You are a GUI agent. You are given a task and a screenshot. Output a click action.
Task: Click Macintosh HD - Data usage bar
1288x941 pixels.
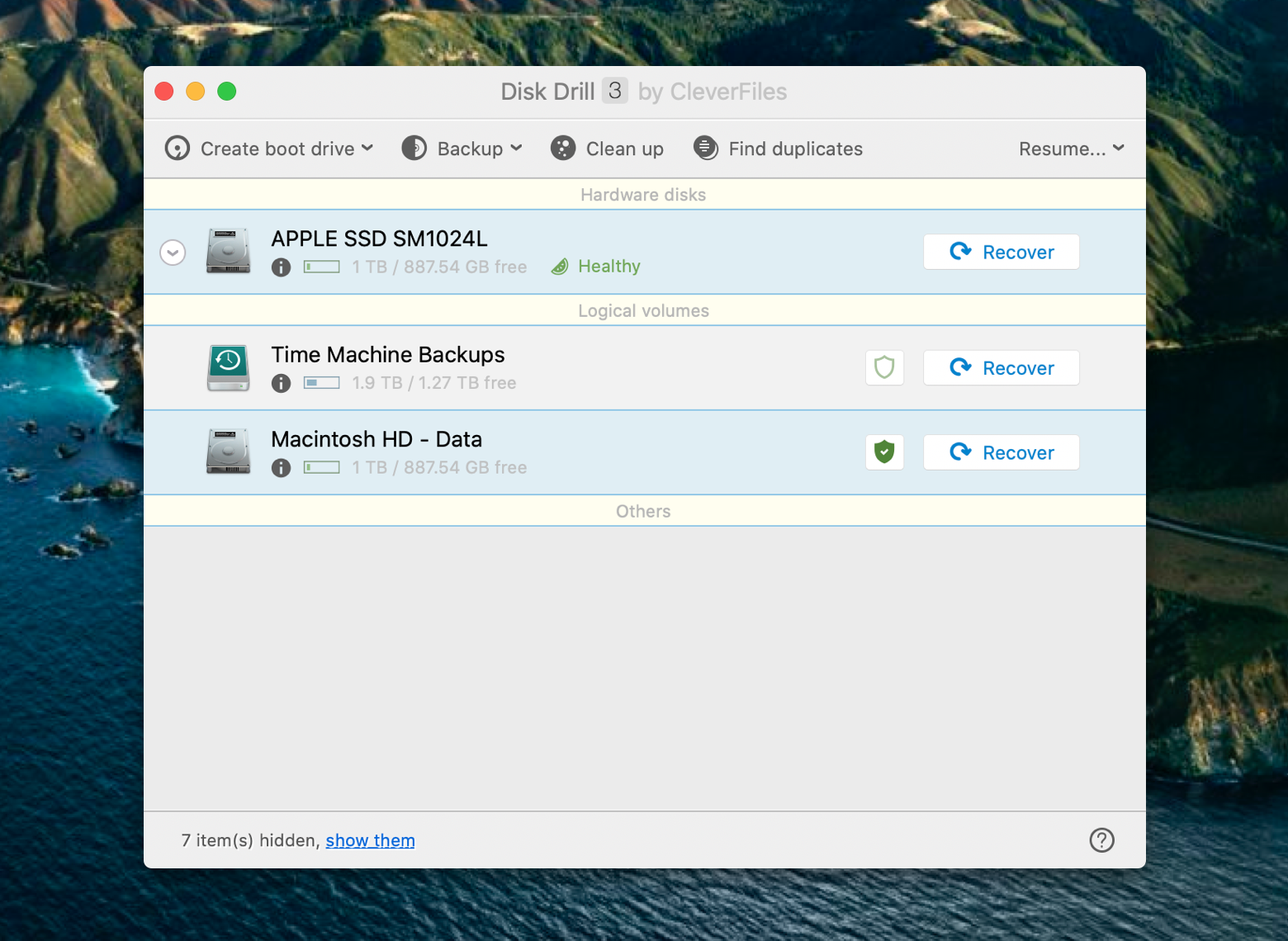pos(321,467)
